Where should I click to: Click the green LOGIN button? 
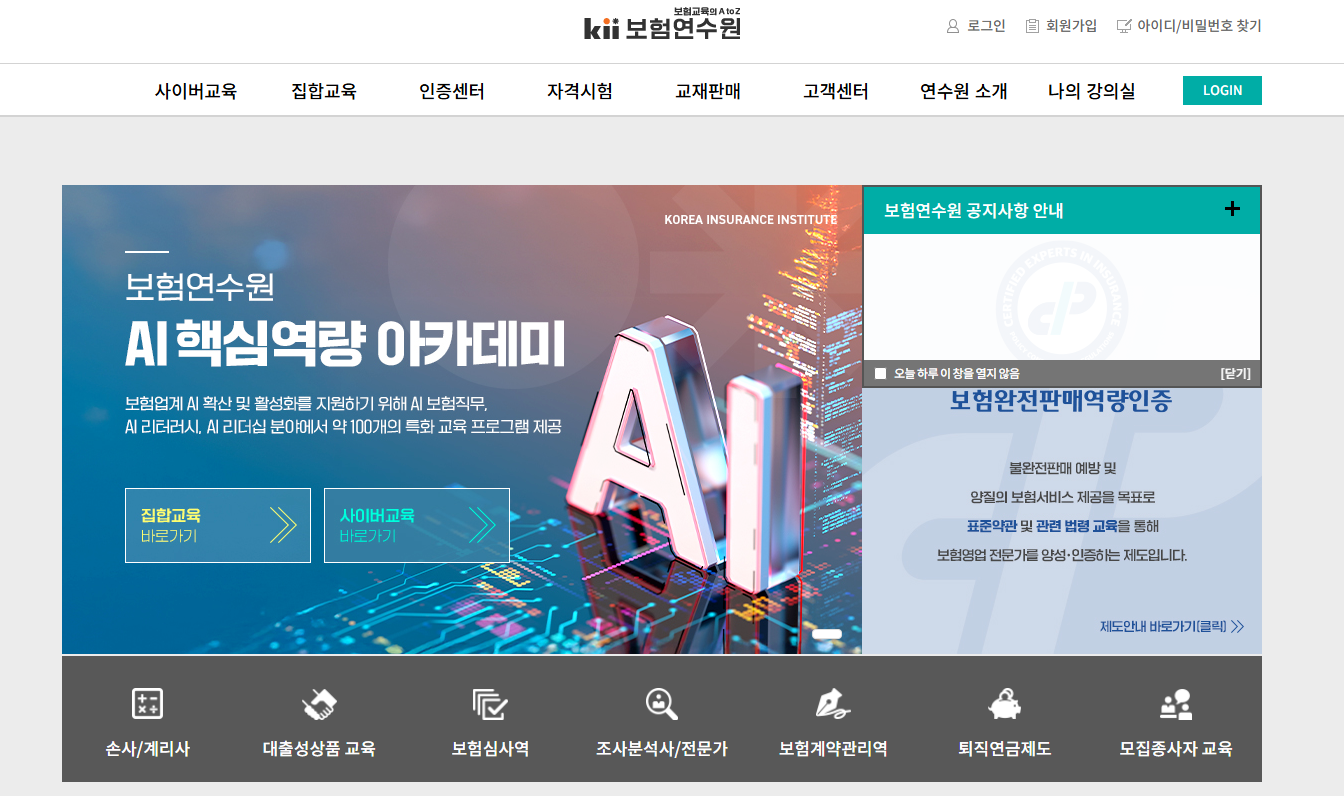[1222, 90]
